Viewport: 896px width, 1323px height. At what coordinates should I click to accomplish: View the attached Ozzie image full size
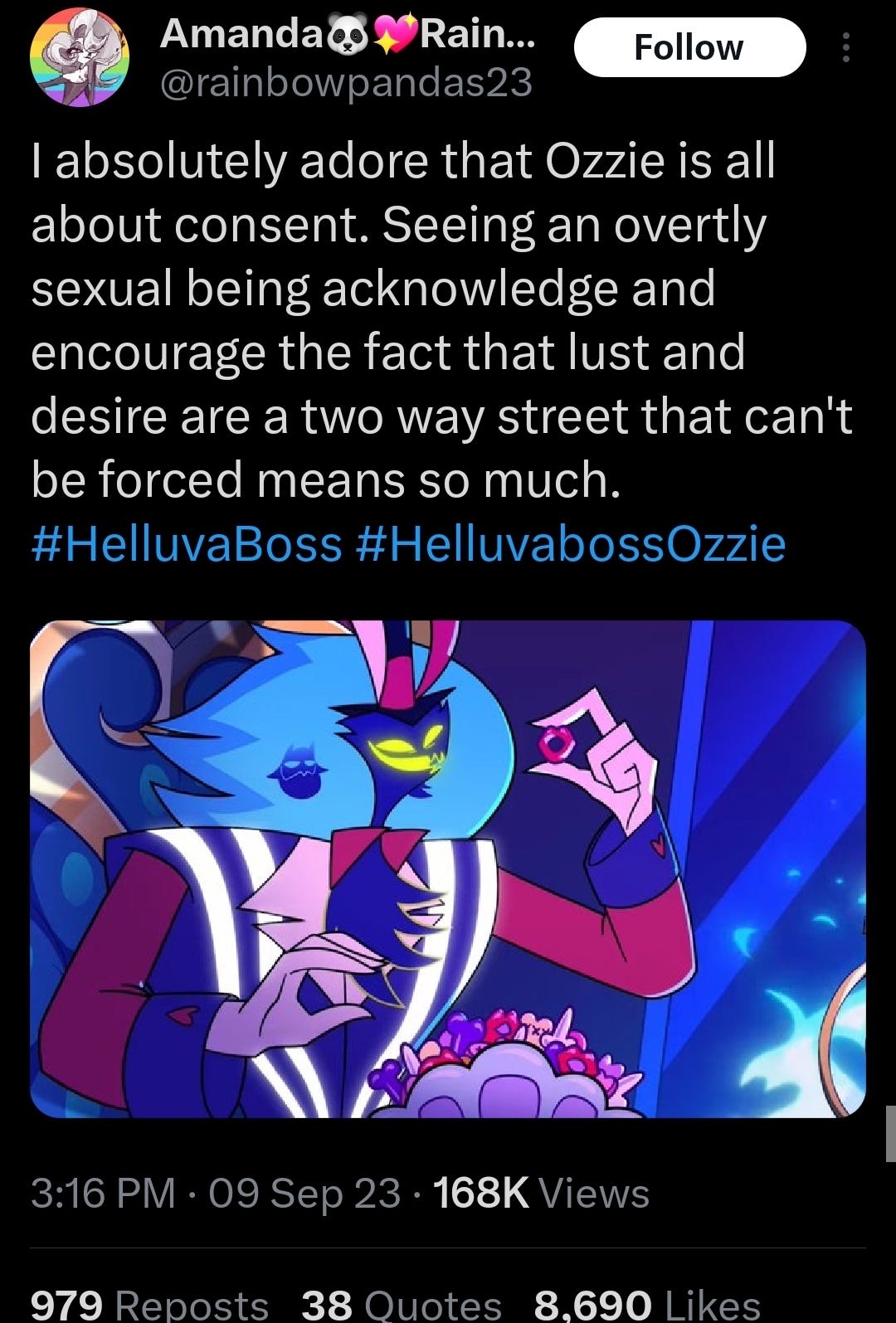[x=448, y=868]
